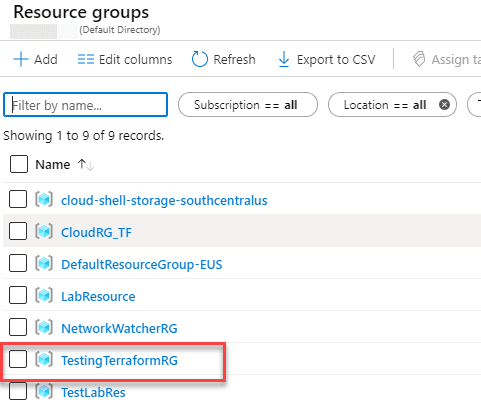Image resolution: width=481 pixels, height=405 pixels.
Task: Open the Subscription == all filter
Action: point(248,105)
